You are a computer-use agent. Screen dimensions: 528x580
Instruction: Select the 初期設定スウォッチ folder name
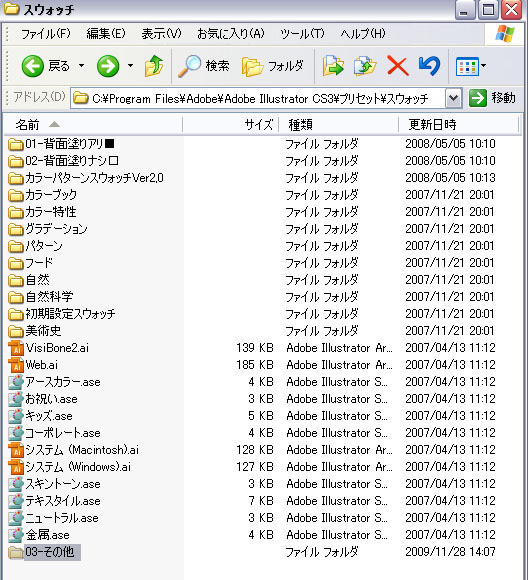70,314
